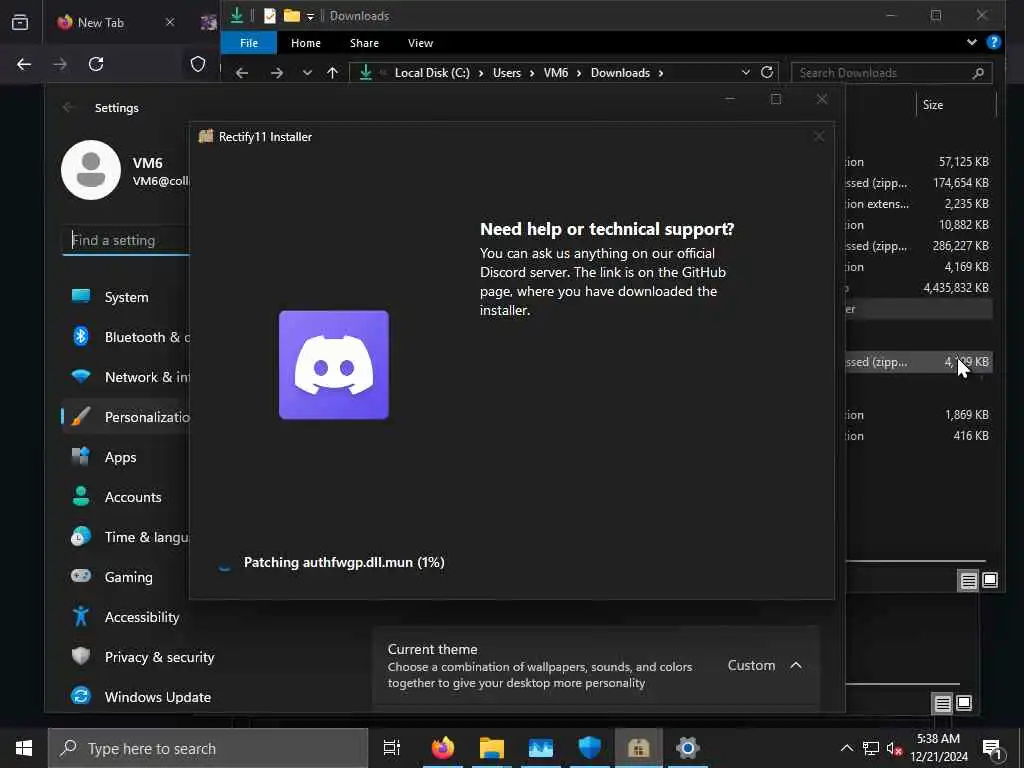Open Windows Security shield on taskbar
This screenshot has height=768, width=1024.
pyautogui.click(x=589, y=748)
